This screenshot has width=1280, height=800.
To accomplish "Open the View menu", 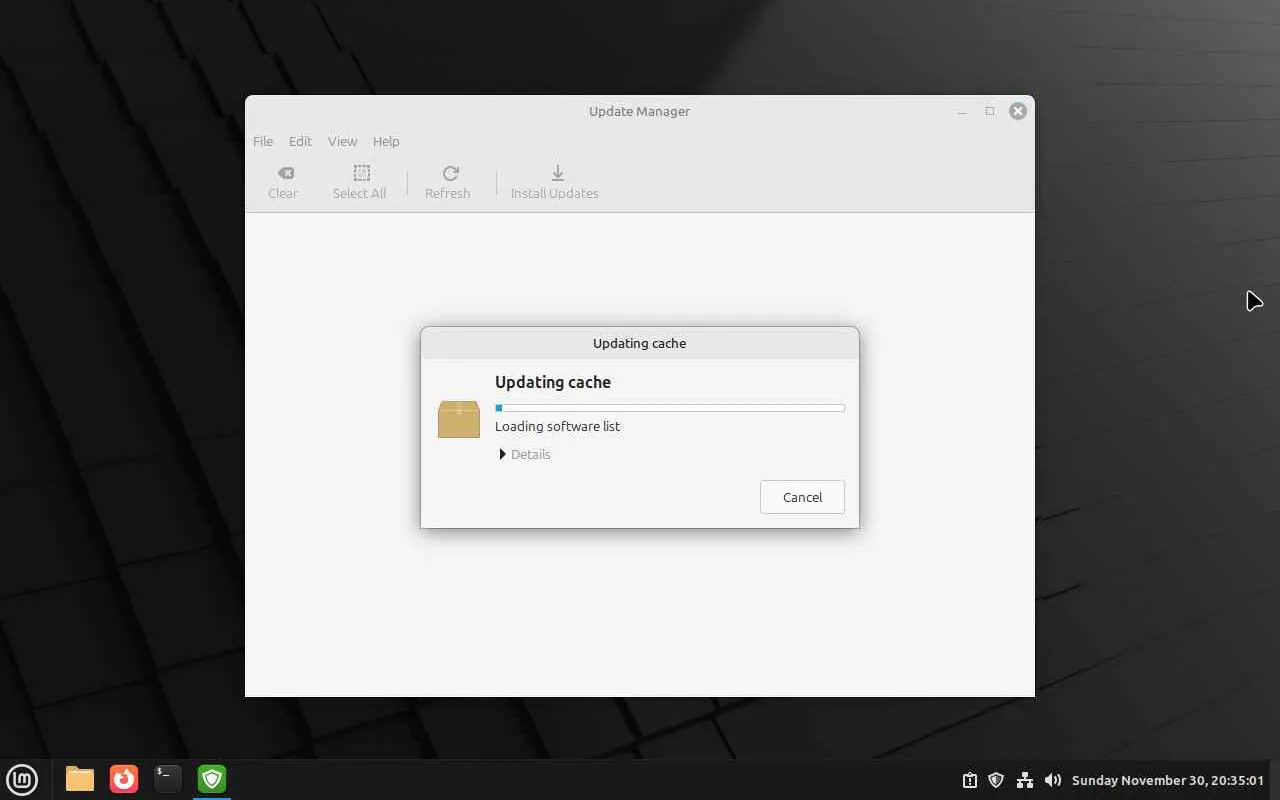I will click(342, 141).
